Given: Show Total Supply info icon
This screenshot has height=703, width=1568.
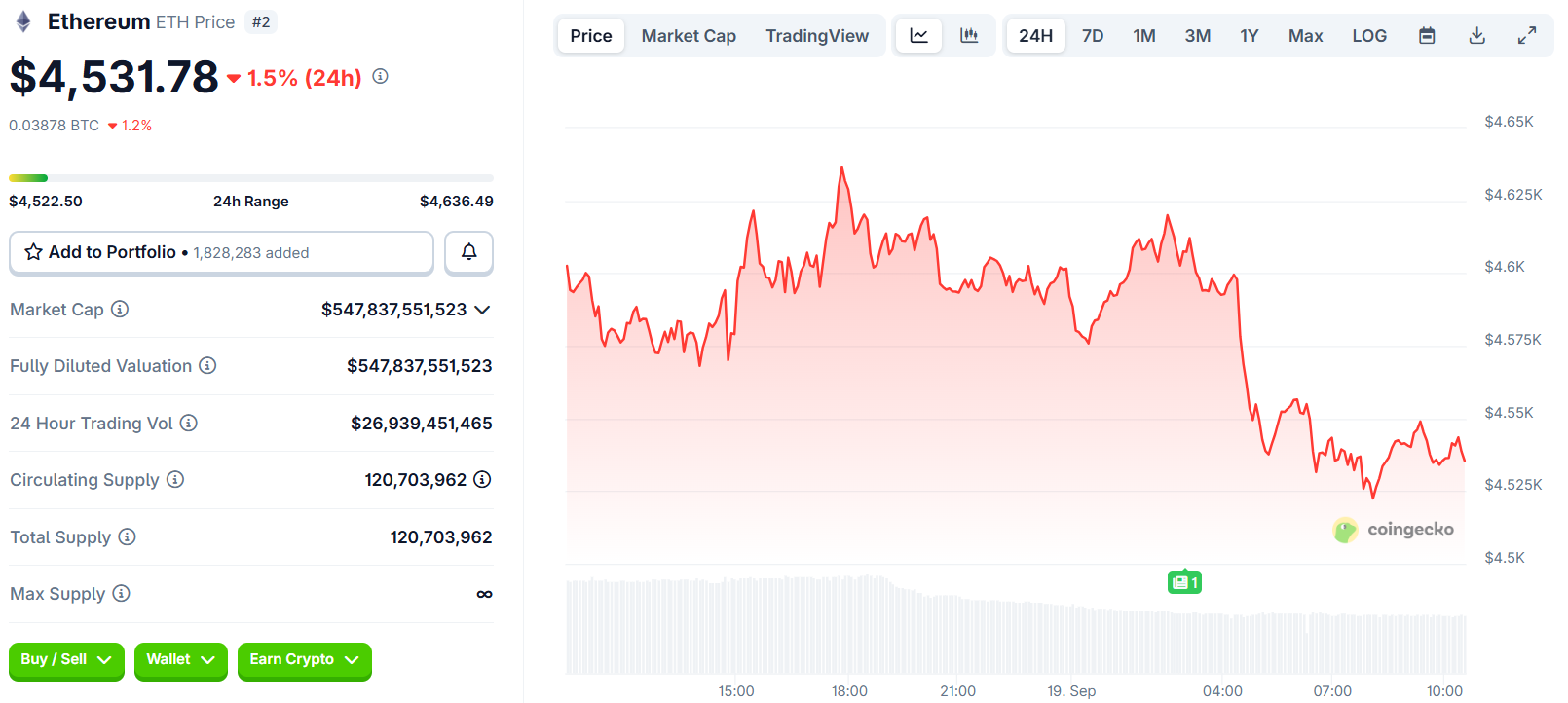Looking at the screenshot, I should click(x=128, y=536).
